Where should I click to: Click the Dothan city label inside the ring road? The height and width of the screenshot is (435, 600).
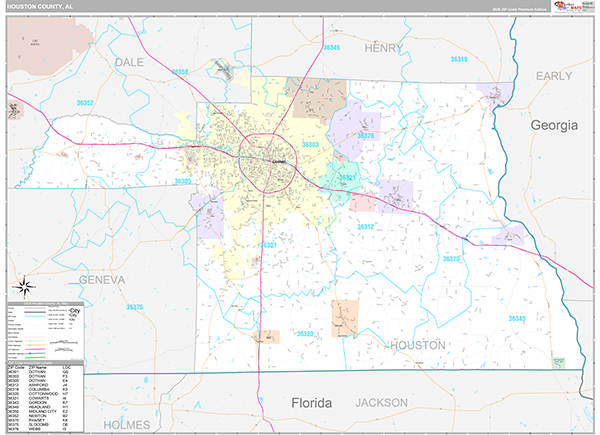[279, 162]
